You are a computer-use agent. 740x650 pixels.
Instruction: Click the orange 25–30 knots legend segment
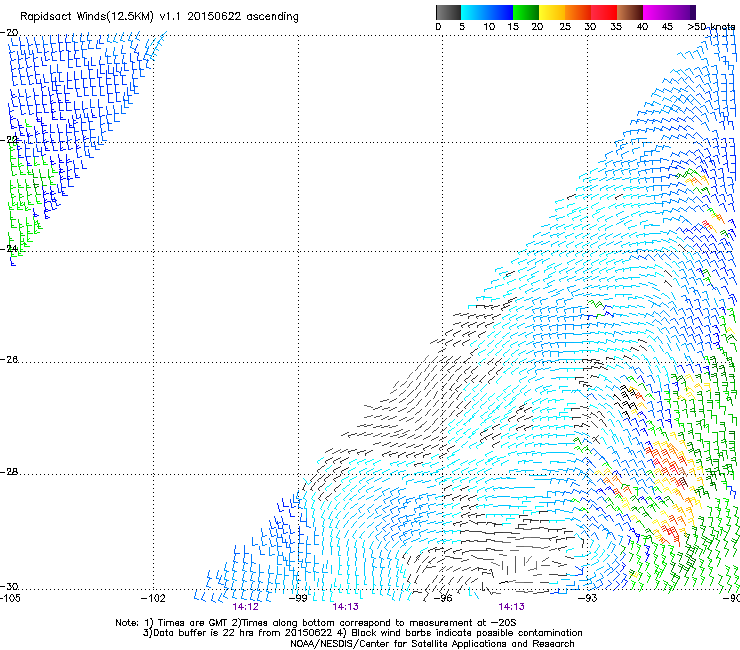point(578,12)
